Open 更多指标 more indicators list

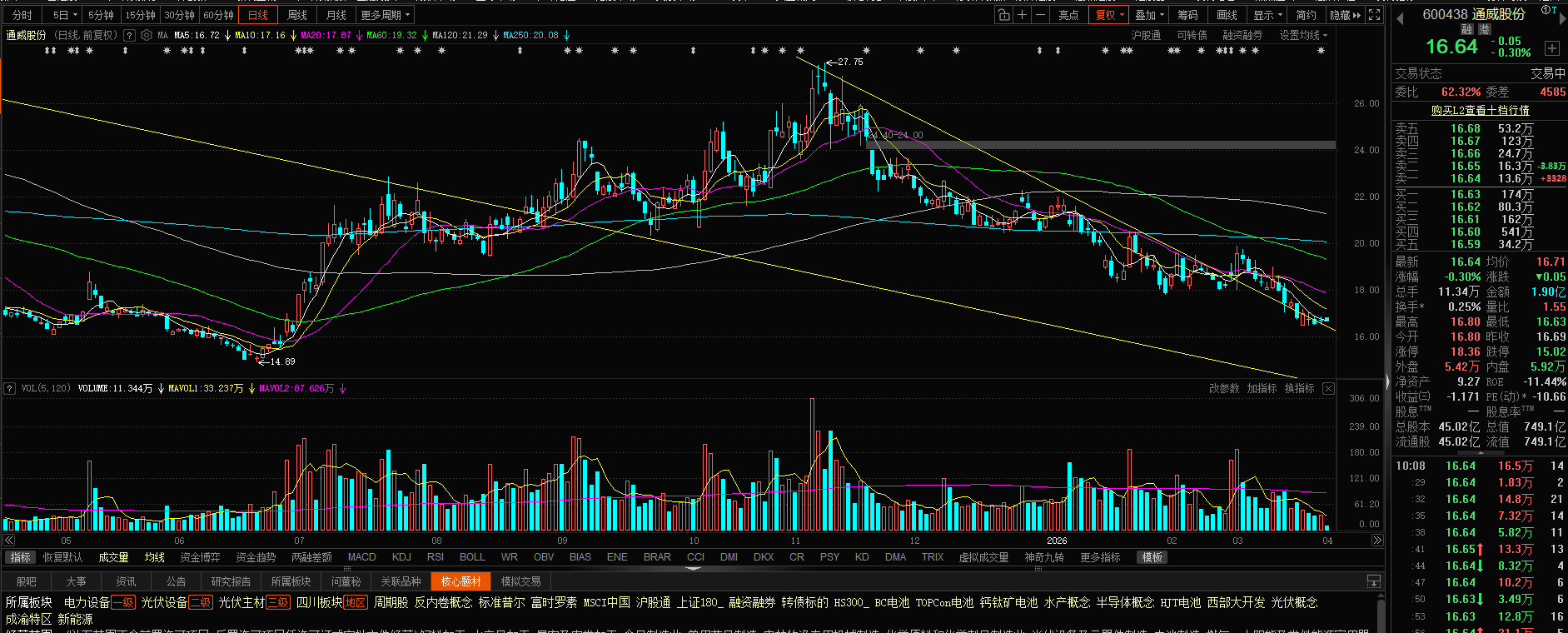pos(1100,557)
